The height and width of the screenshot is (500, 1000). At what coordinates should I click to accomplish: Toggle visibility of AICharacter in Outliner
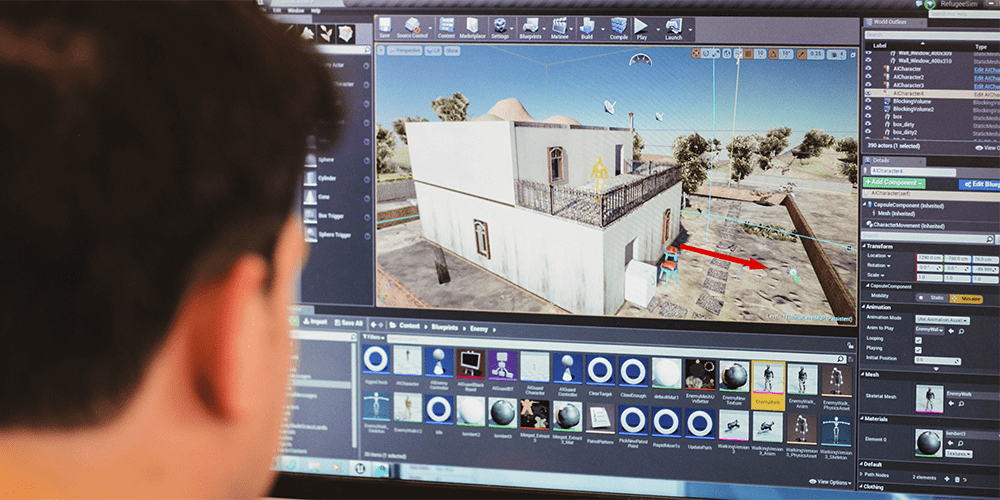[868, 69]
